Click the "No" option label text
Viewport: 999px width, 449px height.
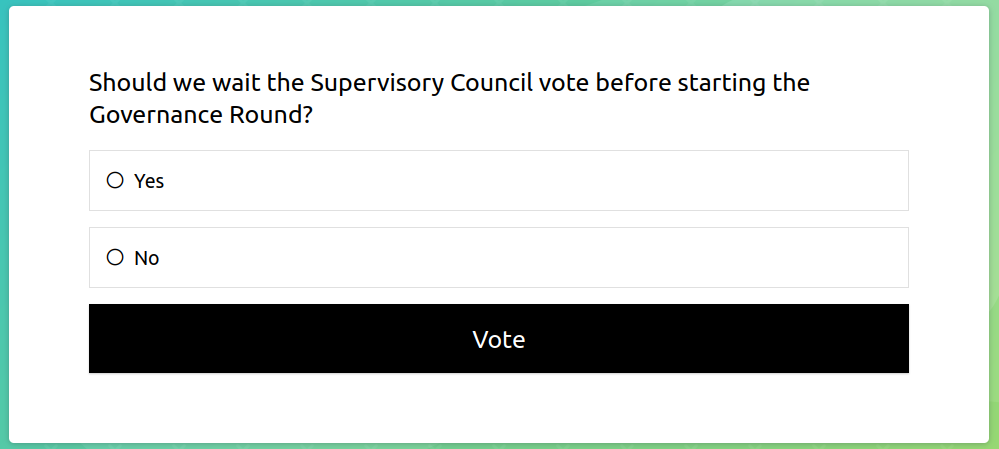tap(147, 258)
